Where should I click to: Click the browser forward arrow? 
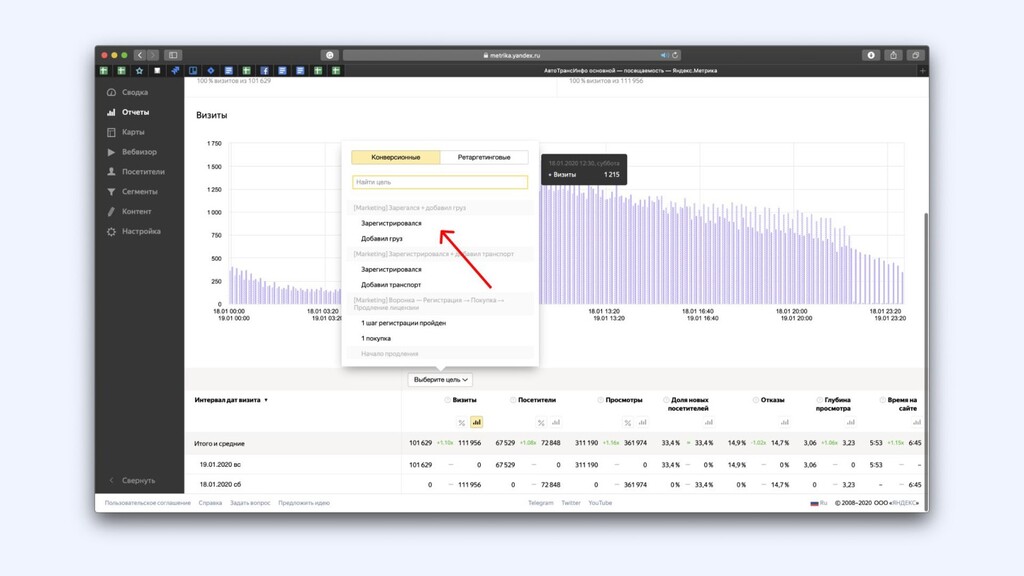pyautogui.click(x=152, y=55)
